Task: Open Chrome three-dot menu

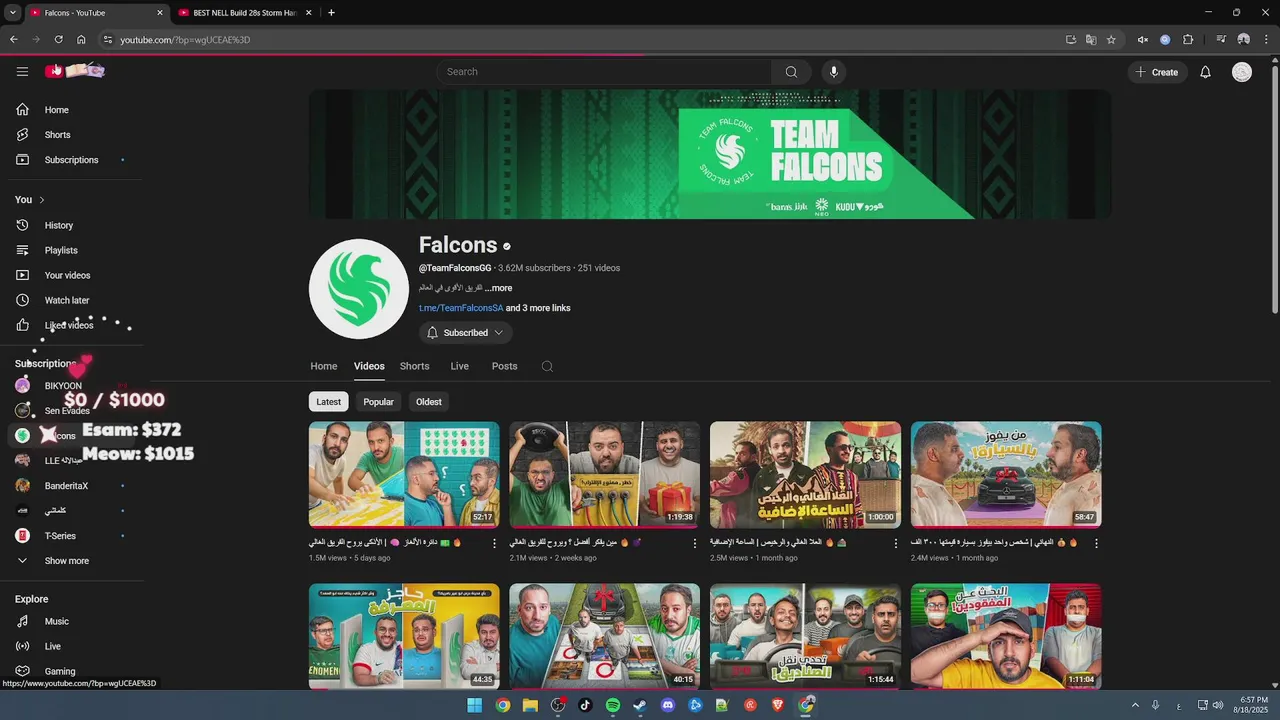Action: click(x=1266, y=40)
